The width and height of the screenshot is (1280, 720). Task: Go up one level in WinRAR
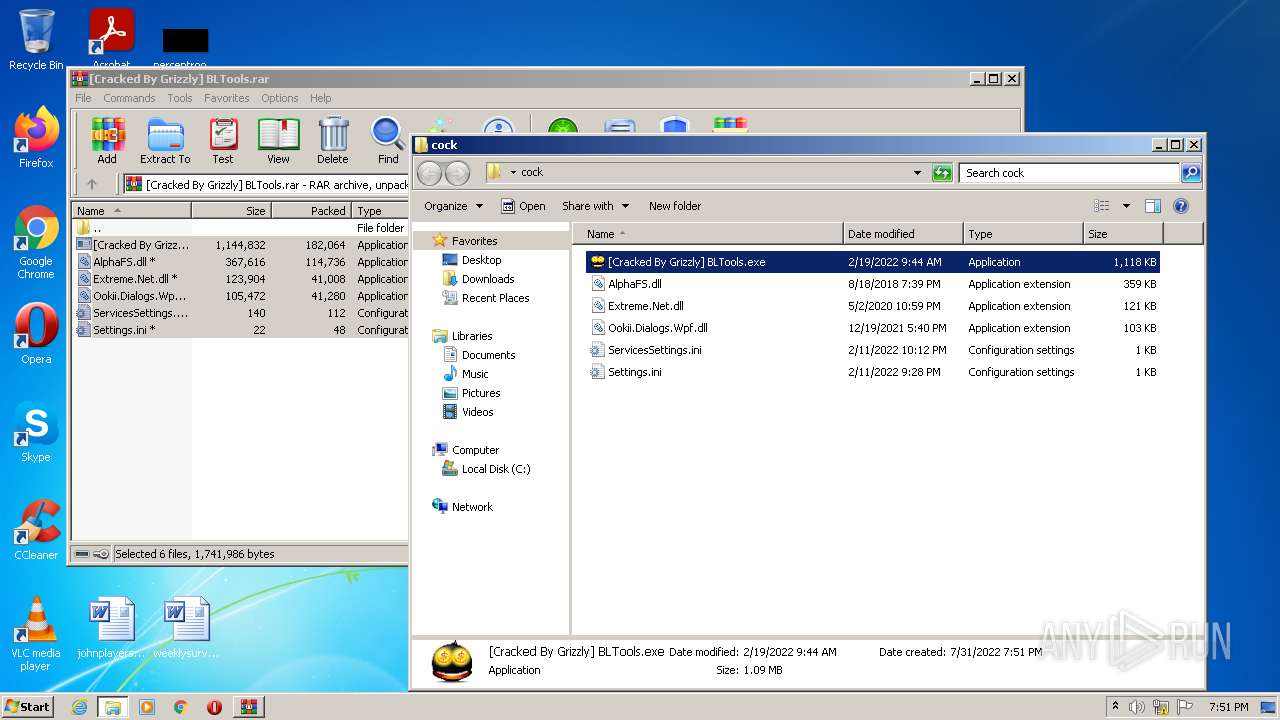click(x=92, y=184)
